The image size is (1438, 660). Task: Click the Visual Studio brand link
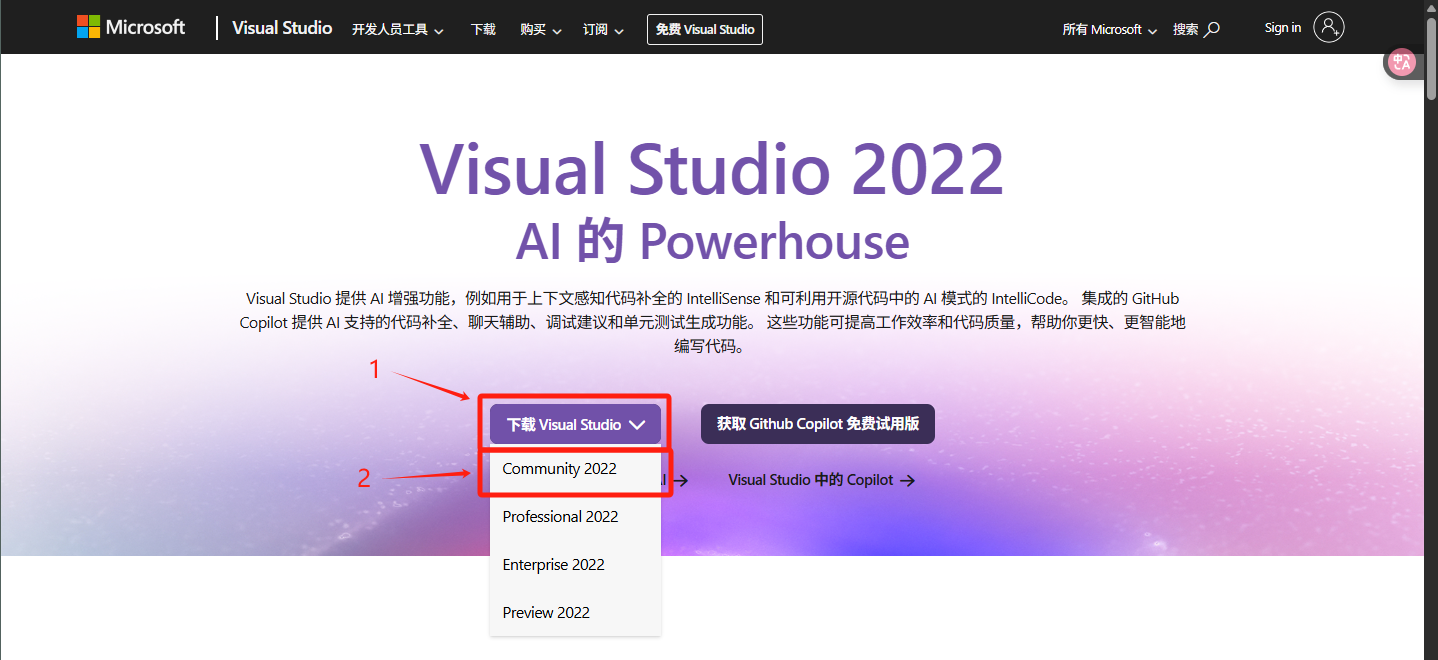(x=281, y=27)
